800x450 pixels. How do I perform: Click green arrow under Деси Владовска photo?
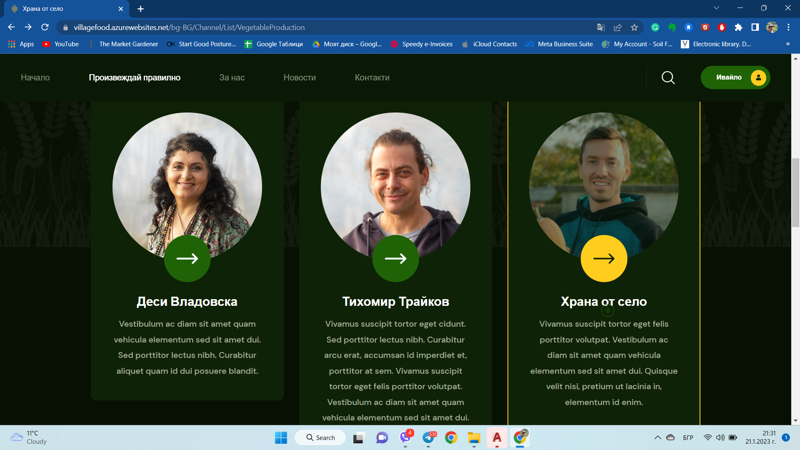click(187, 259)
